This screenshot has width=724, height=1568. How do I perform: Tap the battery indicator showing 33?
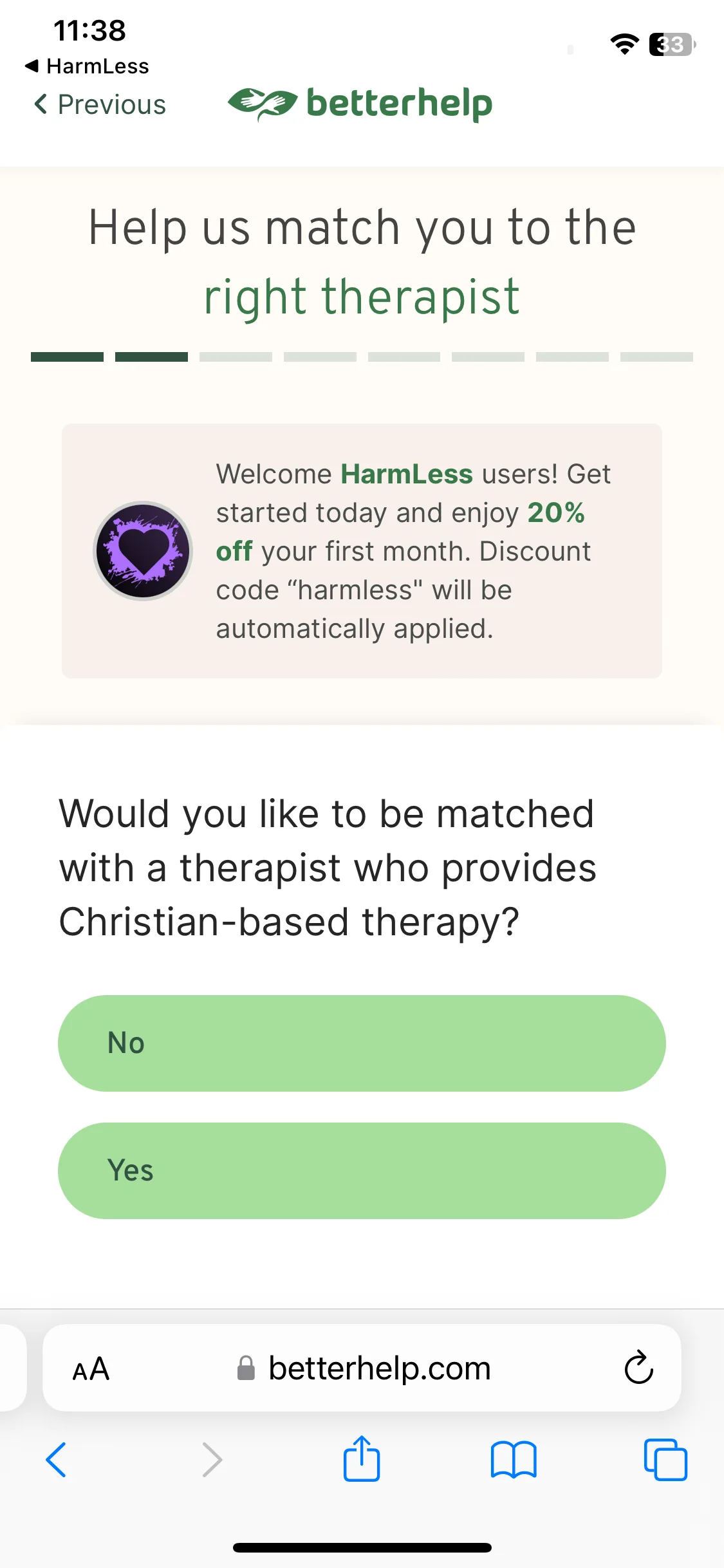(672, 44)
